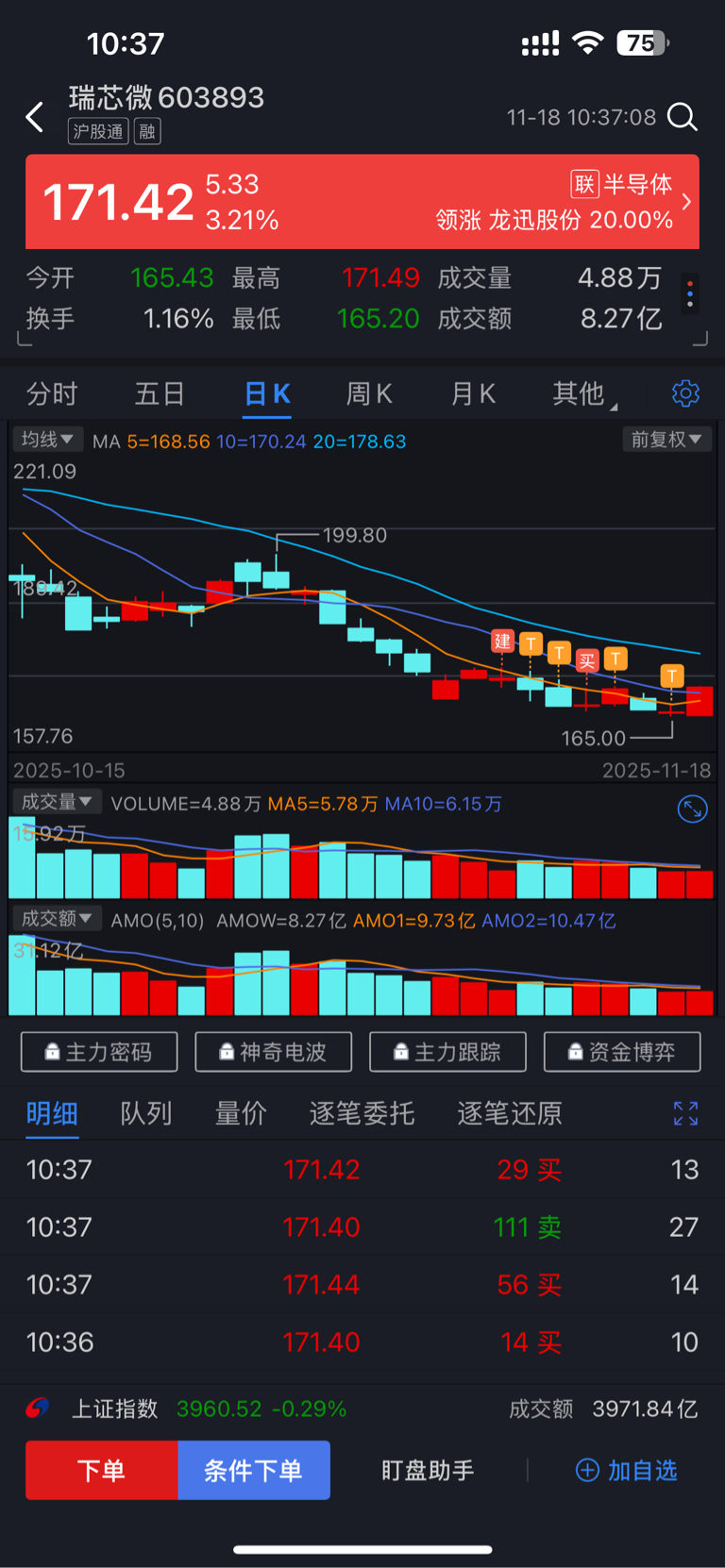Tap the lock icon on 主力密码
Screen dimensions: 725x1568
(x=53, y=1052)
